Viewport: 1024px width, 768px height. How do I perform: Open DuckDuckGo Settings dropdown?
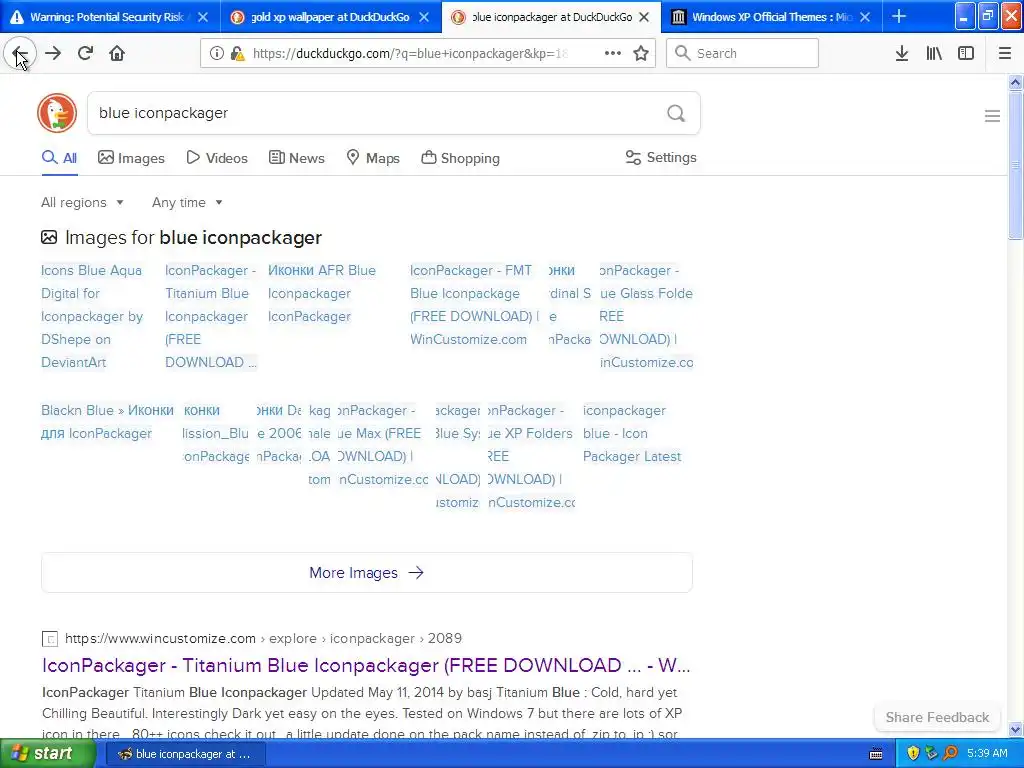point(661,157)
